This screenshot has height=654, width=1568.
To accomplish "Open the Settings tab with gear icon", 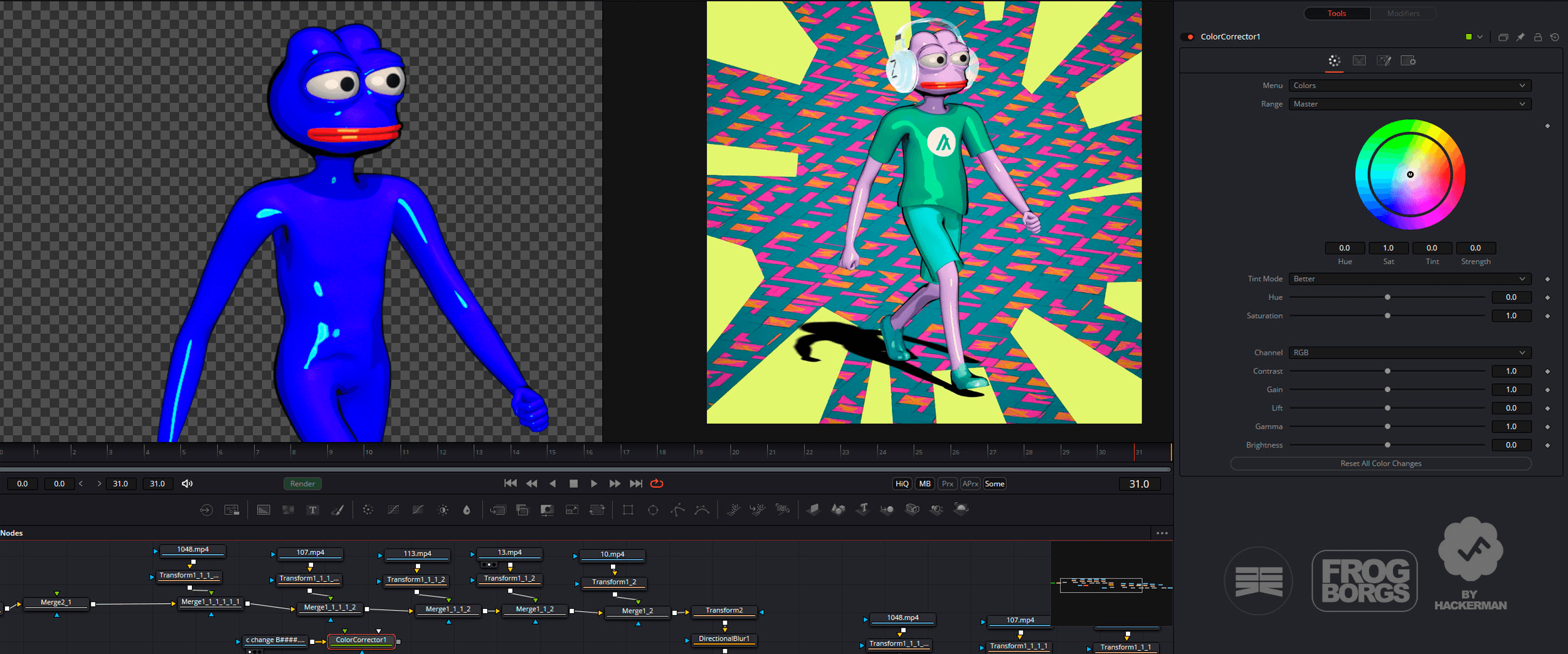I will 1409,61.
